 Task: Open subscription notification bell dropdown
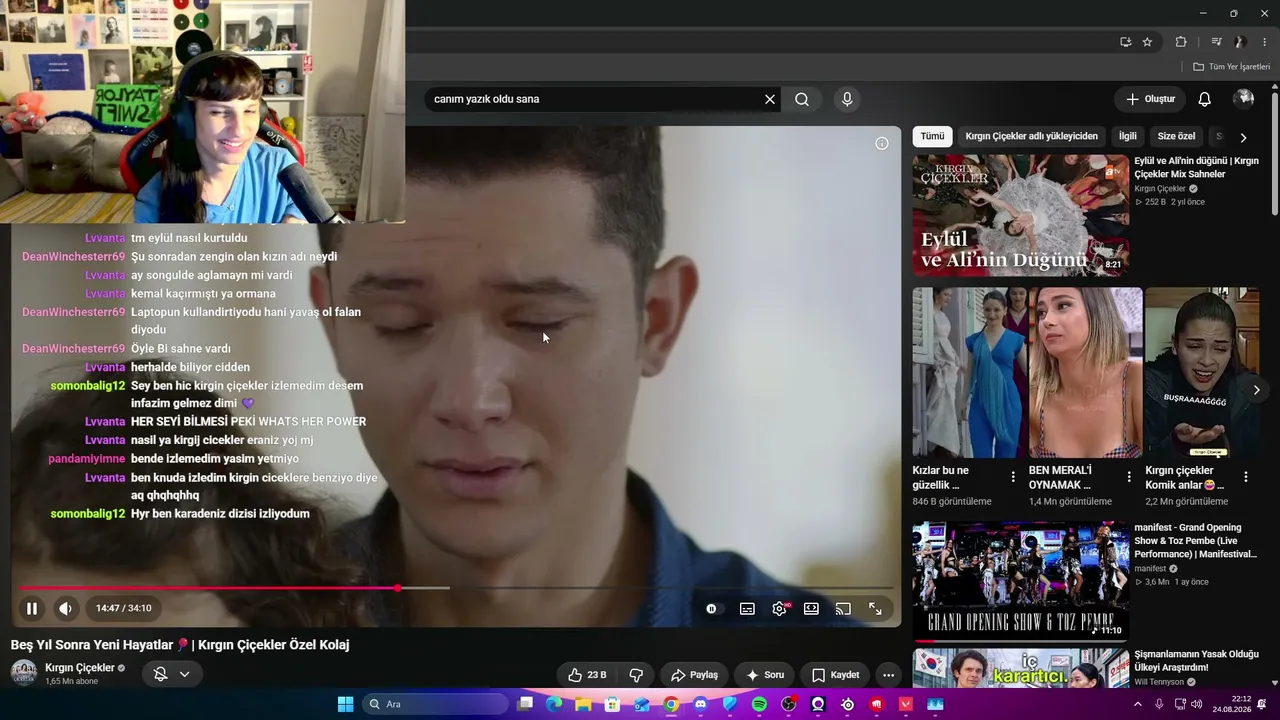[x=171, y=674]
